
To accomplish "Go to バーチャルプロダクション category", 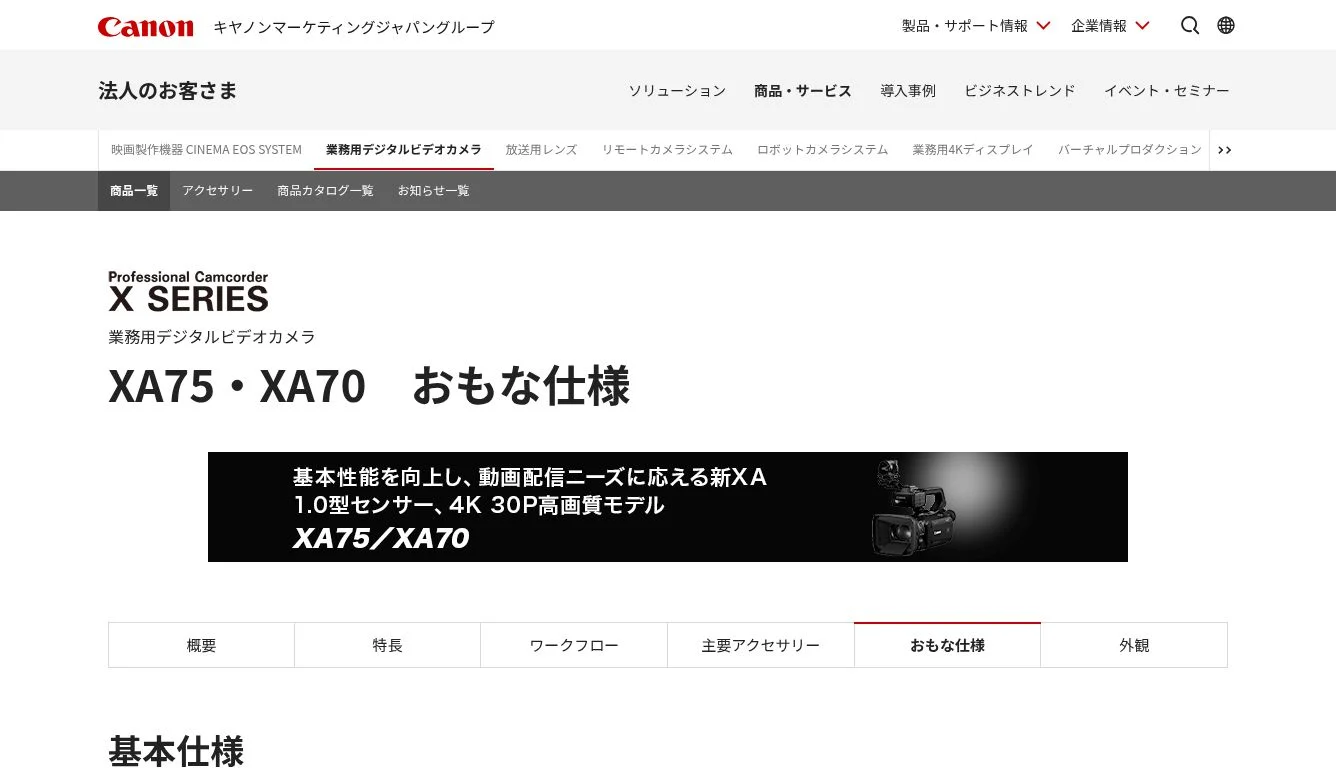I will [x=1130, y=150].
